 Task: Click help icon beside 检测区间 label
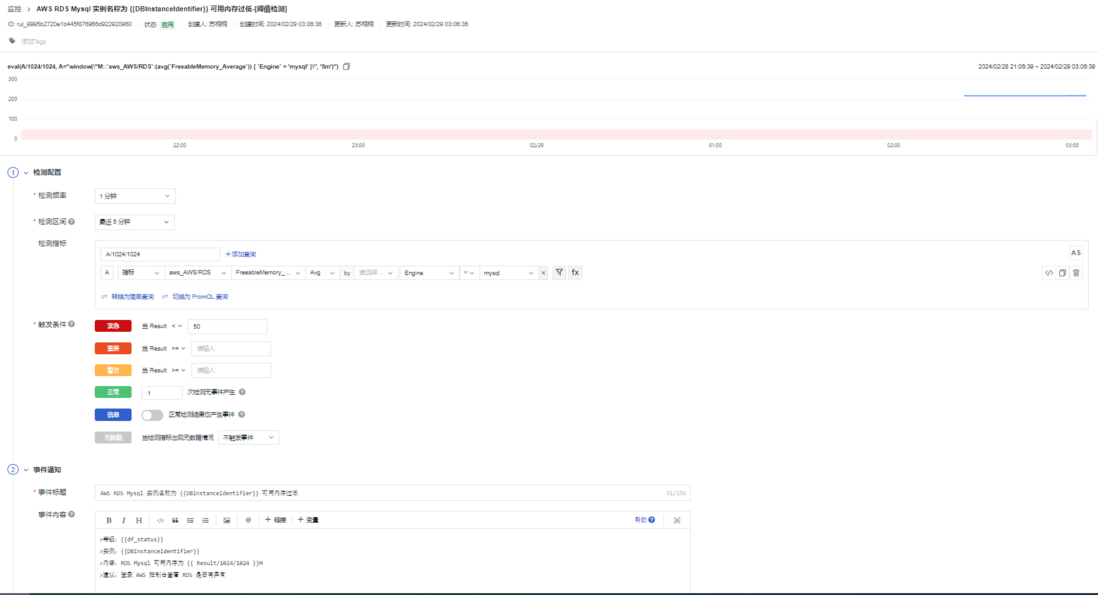coord(71,222)
